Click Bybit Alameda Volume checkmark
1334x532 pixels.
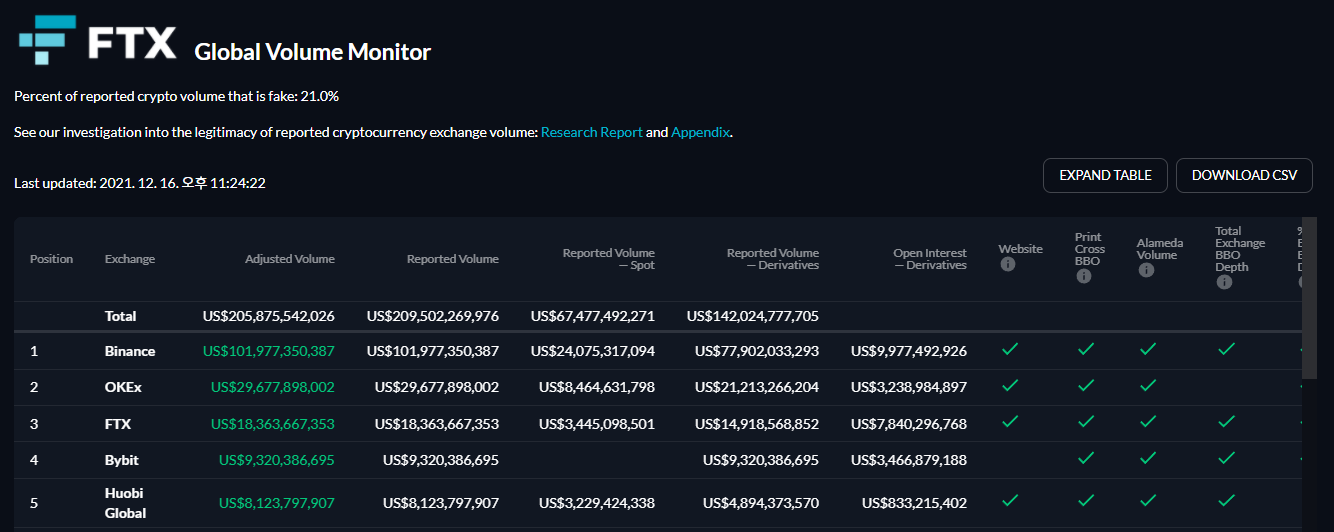[1148, 458]
